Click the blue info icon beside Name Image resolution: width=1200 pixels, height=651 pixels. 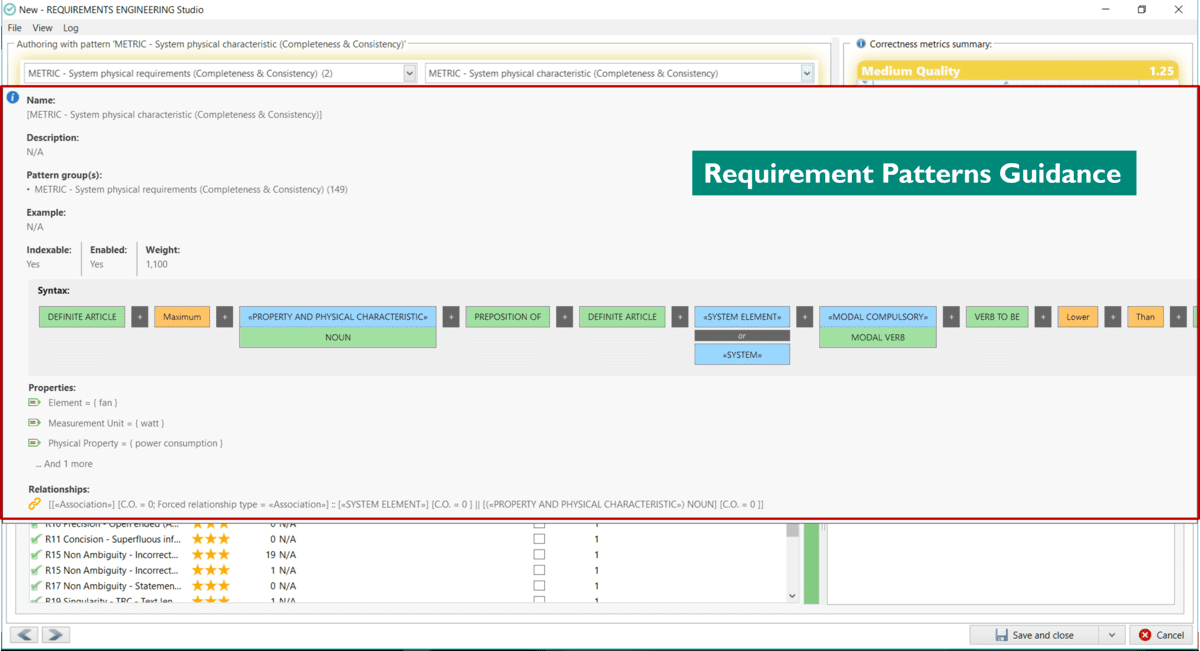13,98
